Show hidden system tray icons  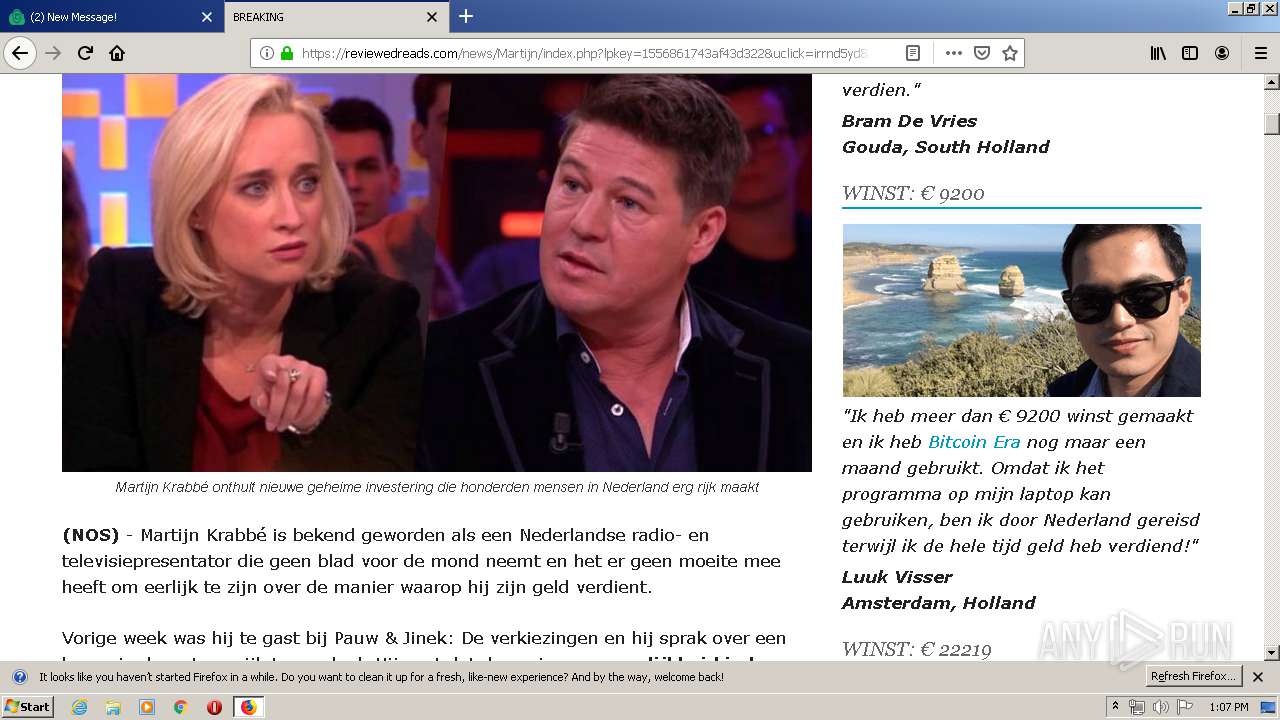point(1116,707)
